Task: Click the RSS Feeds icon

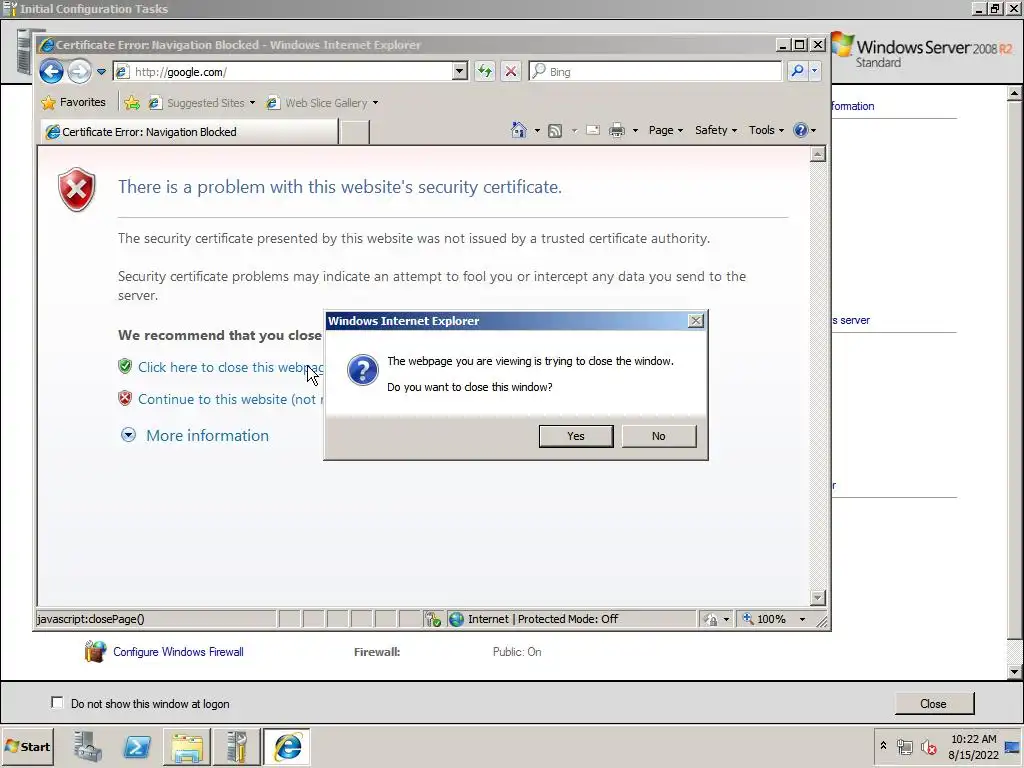Action: pyautogui.click(x=555, y=131)
